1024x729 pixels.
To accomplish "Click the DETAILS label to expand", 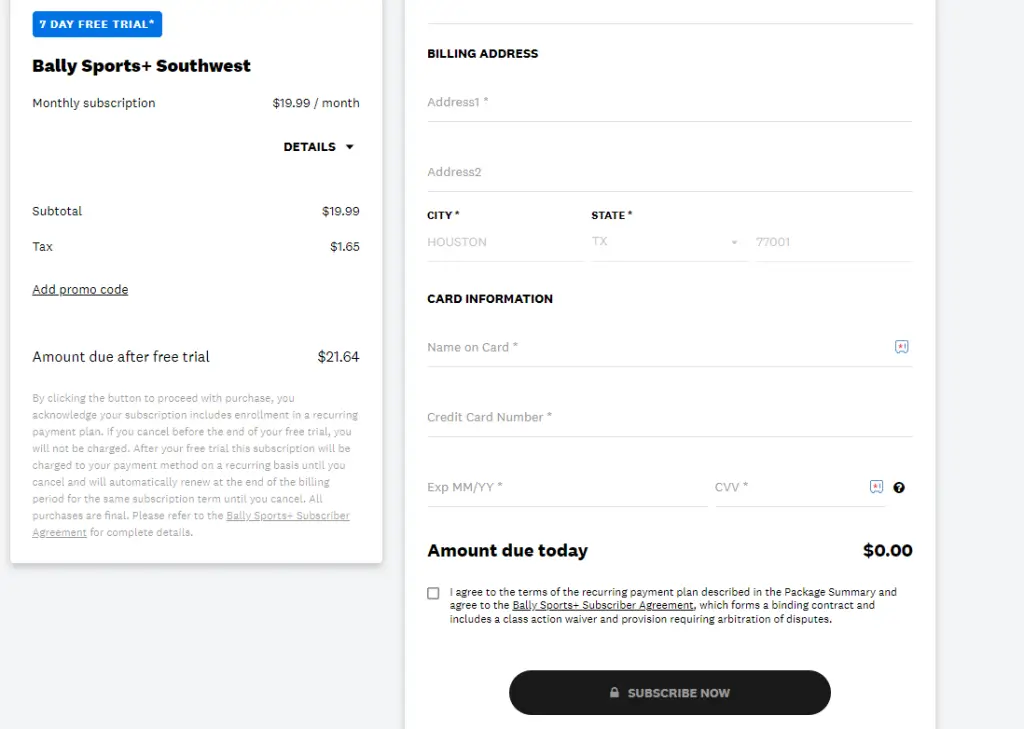I will tap(309, 147).
